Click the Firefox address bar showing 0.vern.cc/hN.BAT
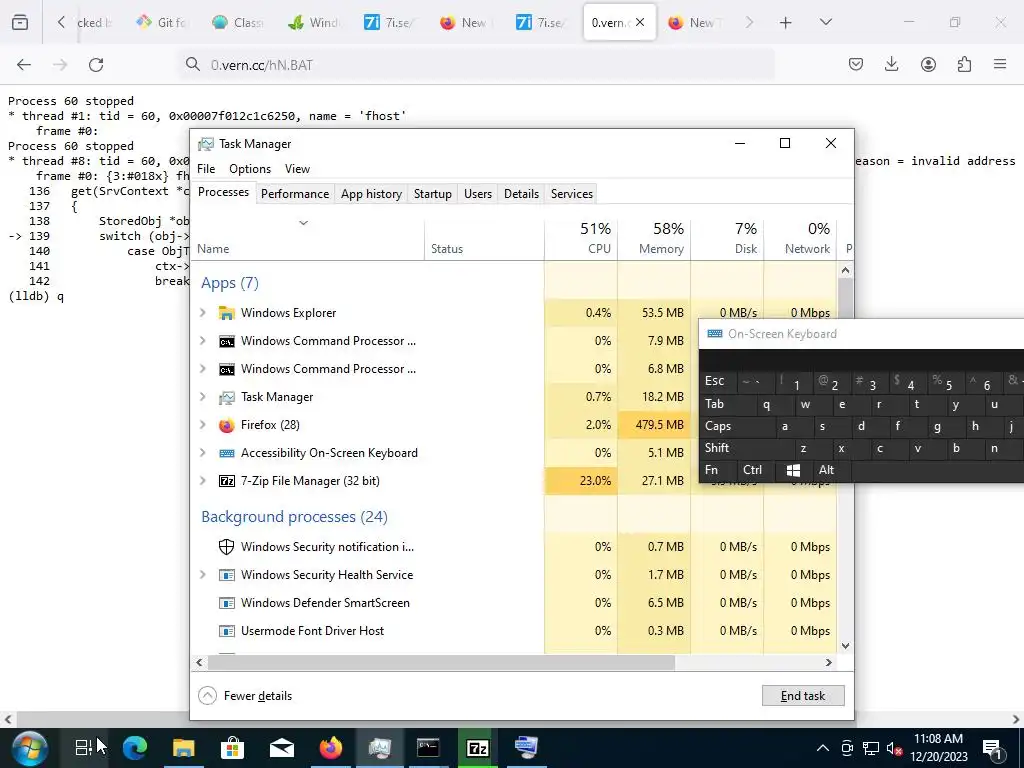1024x768 pixels. (477, 65)
